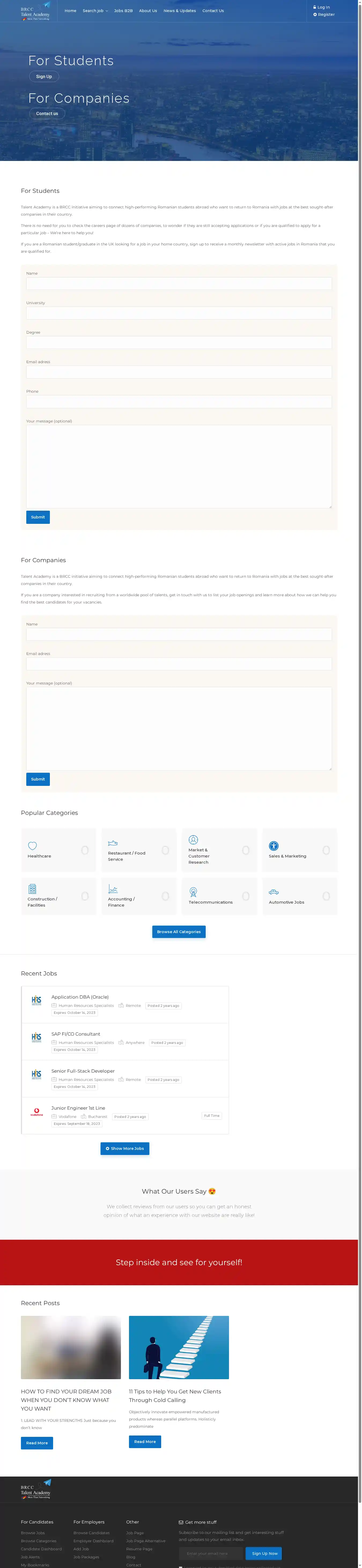Screen dimensions: 362x1568
Task: Click the Healthcare heart category icon
Action: pyautogui.click(x=32, y=845)
